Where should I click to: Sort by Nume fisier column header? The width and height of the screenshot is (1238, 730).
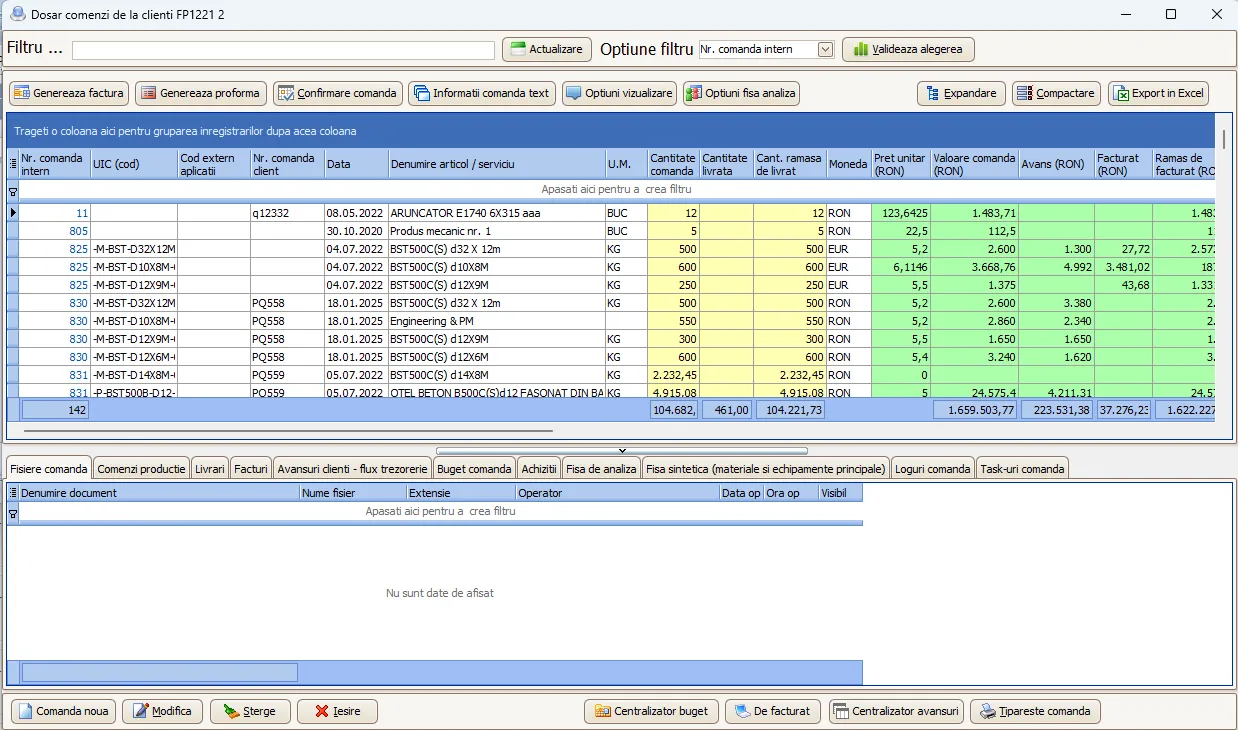pos(352,493)
